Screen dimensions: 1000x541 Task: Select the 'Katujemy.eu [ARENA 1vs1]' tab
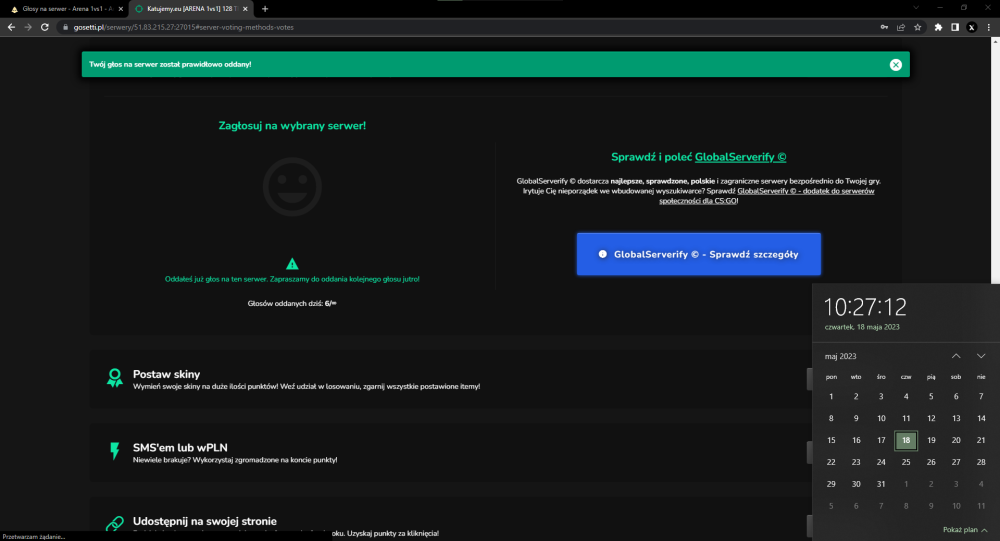pos(191,9)
